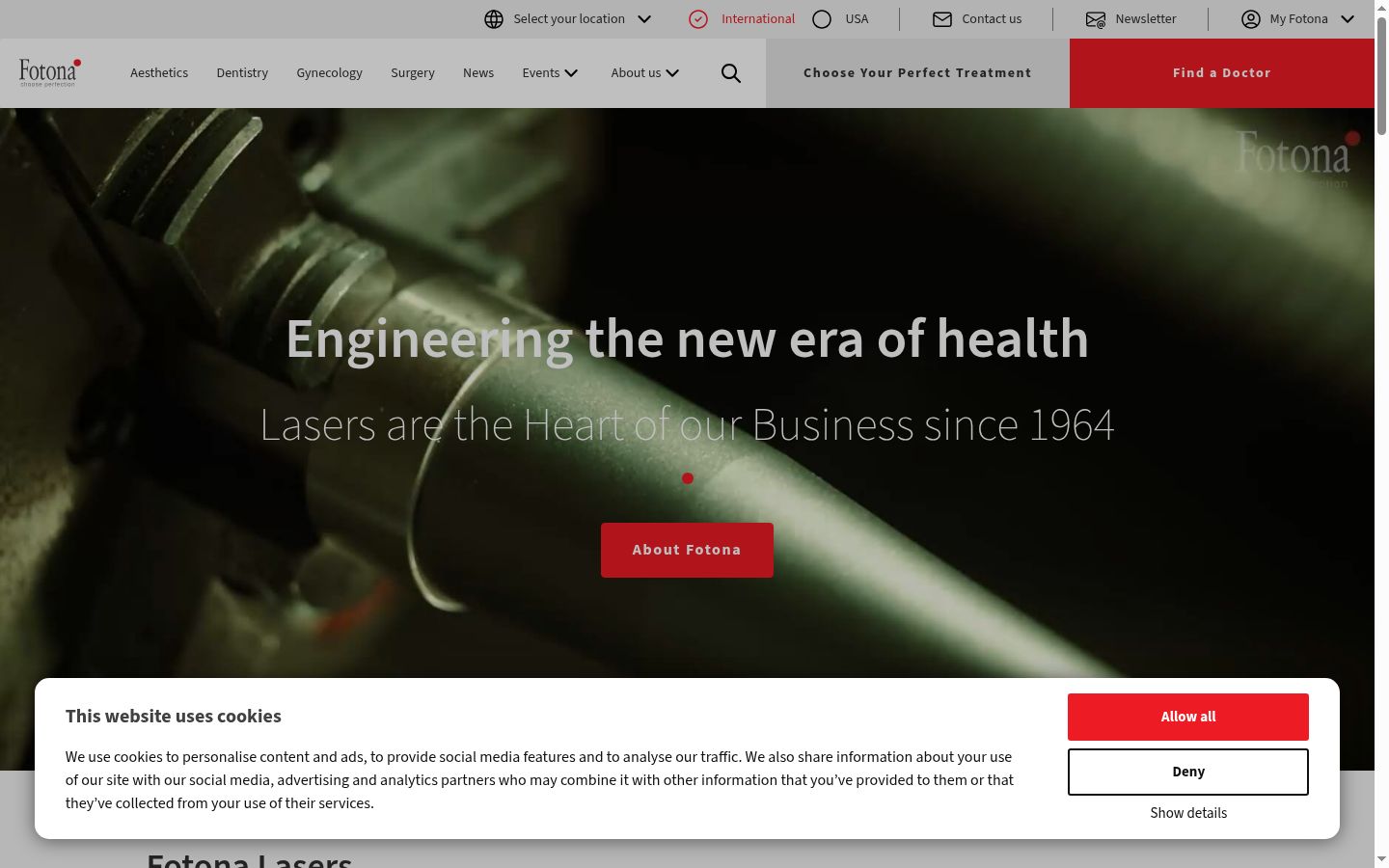Click the red hero carousel dot
Screen dimensions: 1389x868
pos(688,478)
